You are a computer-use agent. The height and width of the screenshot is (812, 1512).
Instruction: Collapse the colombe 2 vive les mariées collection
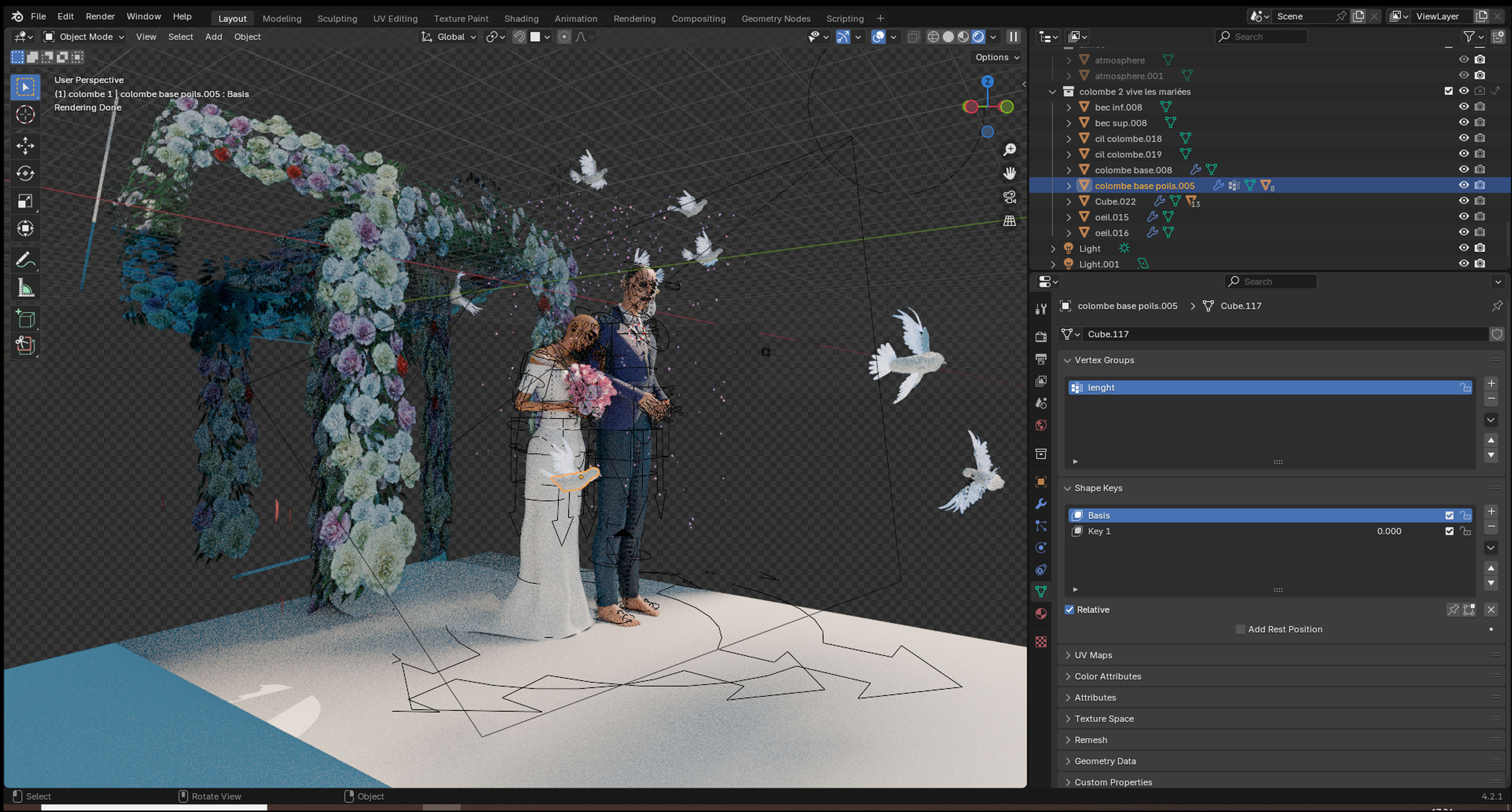(1052, 92)
